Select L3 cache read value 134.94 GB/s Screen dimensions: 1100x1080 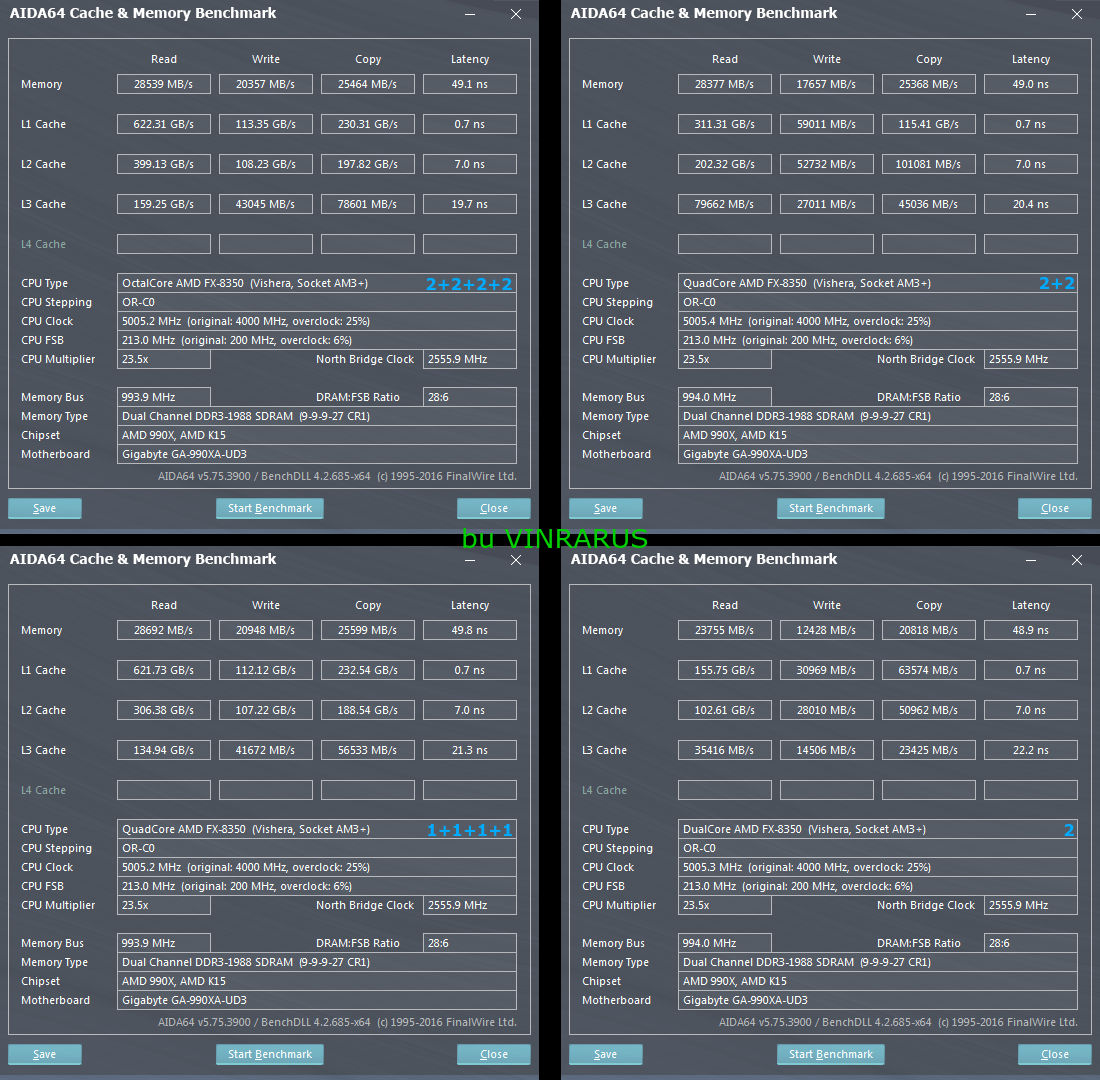tap(163, 750)
